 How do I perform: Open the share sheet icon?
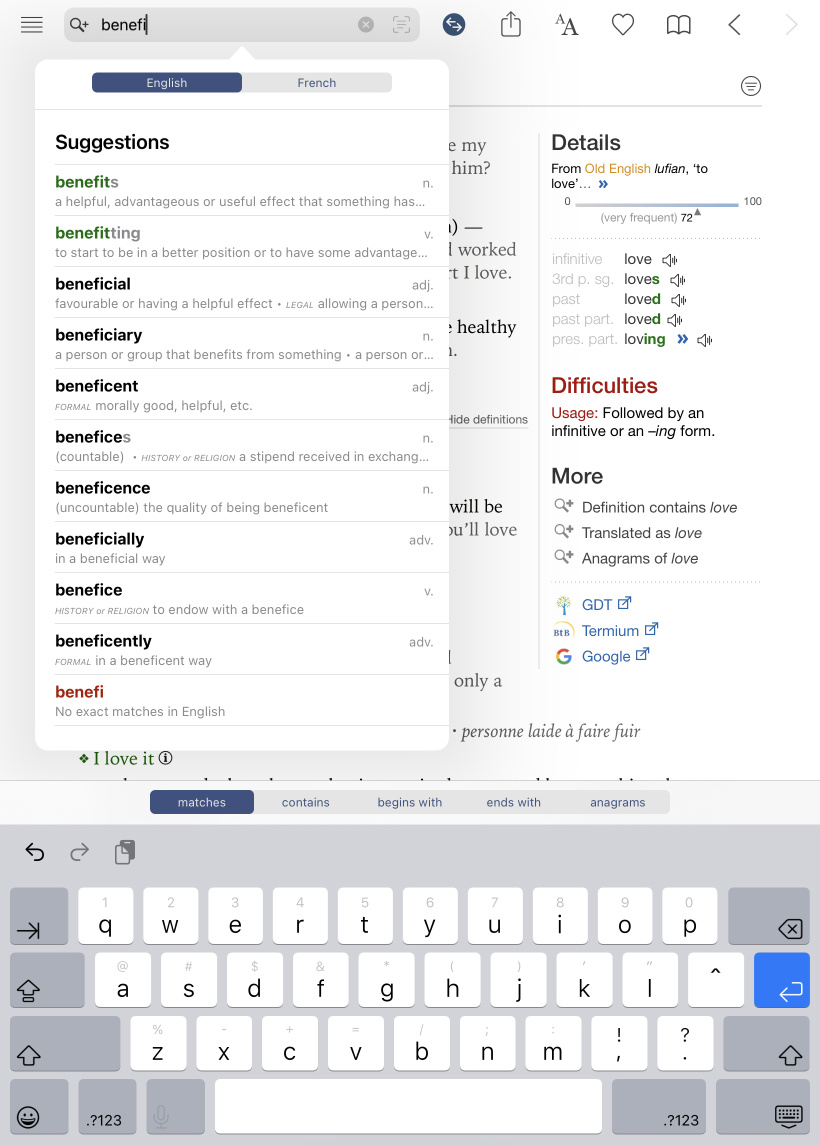pyautogui.click(x=510, y=24)
